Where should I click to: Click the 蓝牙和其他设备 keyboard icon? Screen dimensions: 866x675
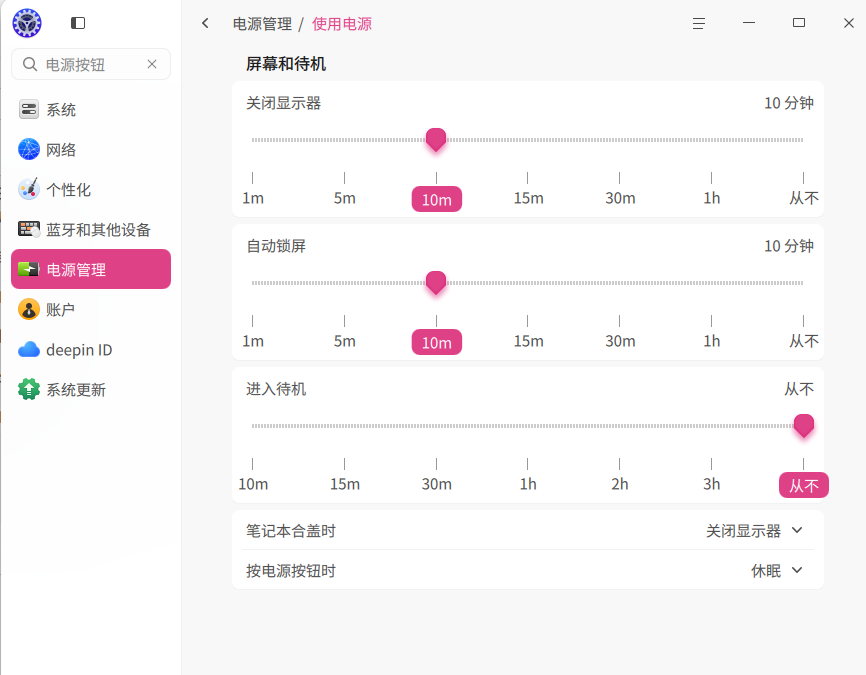click(x=29, y=229)
